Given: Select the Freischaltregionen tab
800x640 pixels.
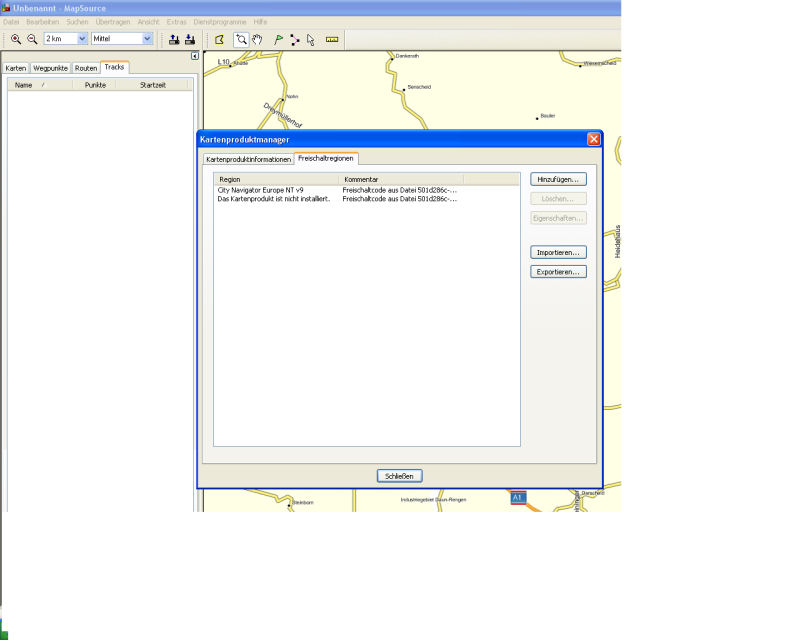Looking at the screenshot, I should coord(326,158).
